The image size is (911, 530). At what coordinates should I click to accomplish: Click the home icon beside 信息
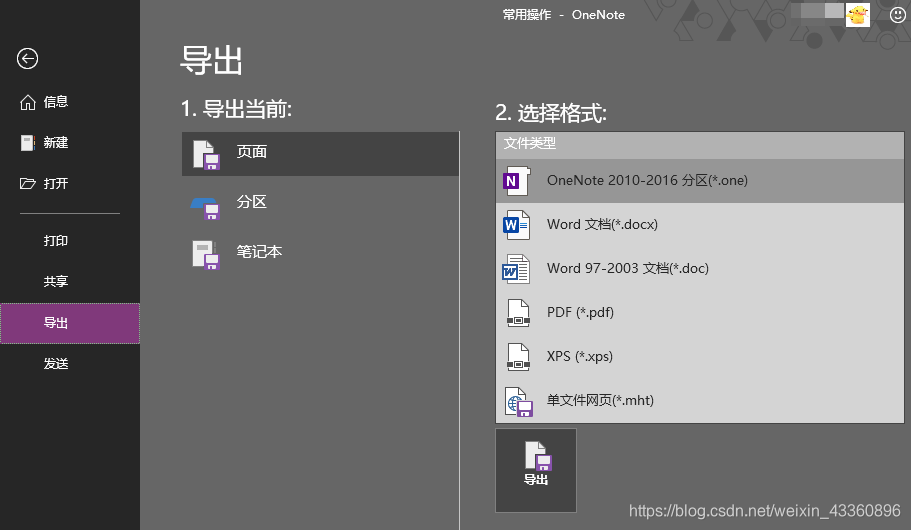(27, 102)
